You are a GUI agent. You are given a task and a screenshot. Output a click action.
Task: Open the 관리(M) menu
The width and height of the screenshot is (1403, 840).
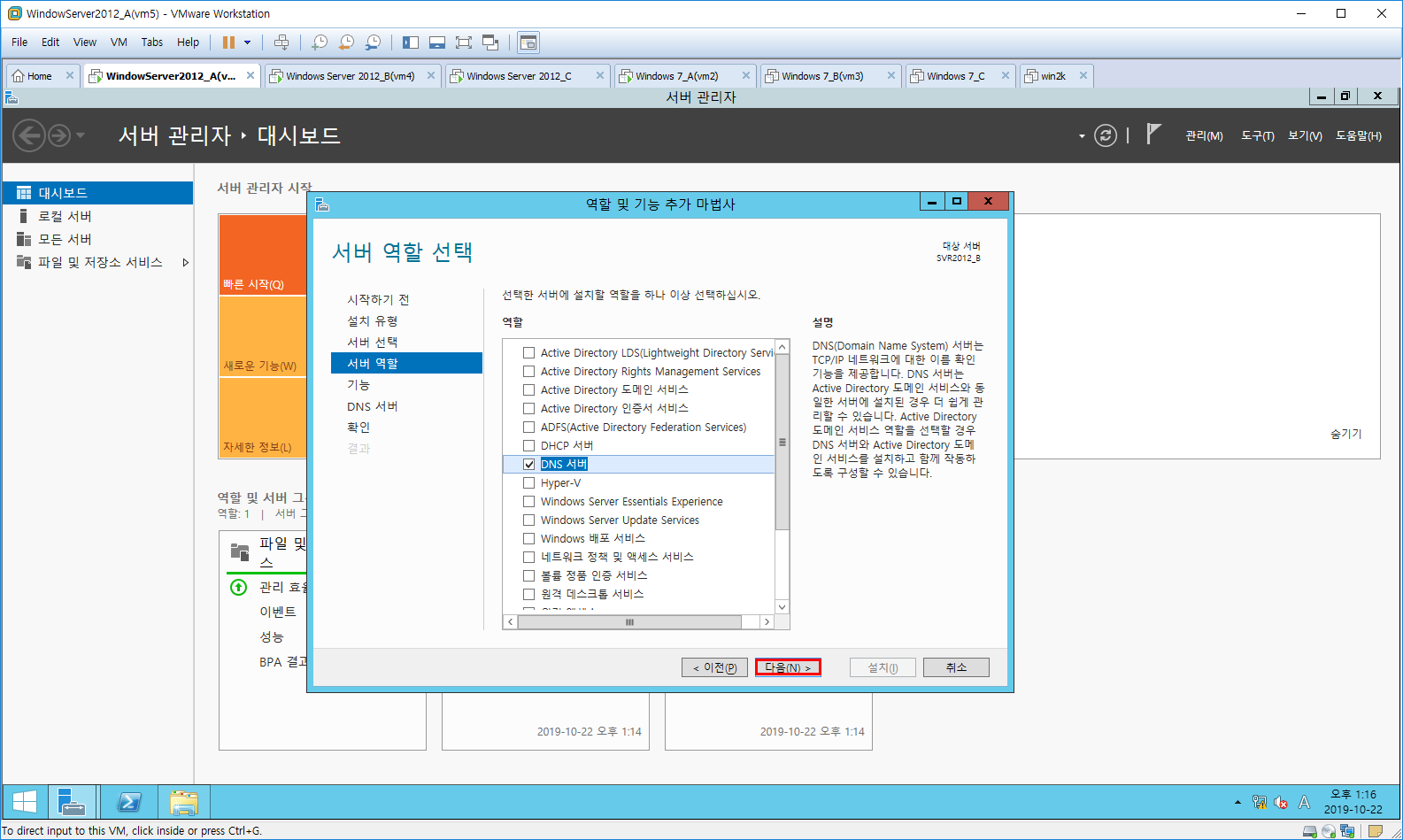[x=1204, y=135]
